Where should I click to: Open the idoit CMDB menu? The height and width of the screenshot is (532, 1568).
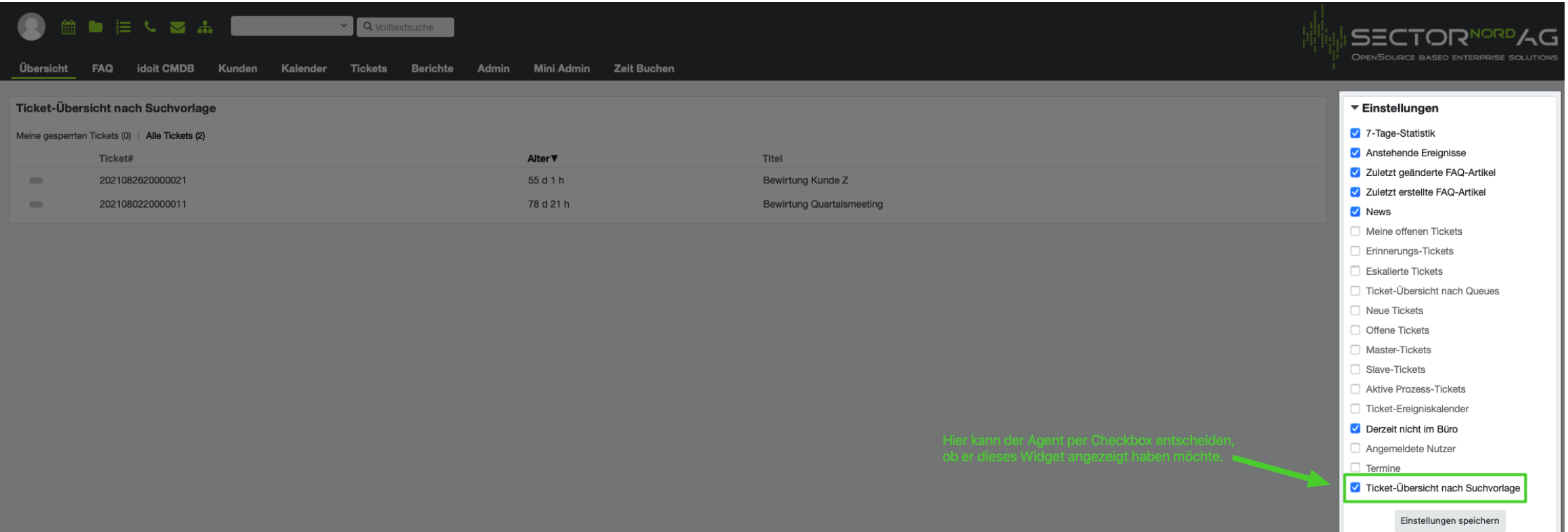(x=165, y=68)
